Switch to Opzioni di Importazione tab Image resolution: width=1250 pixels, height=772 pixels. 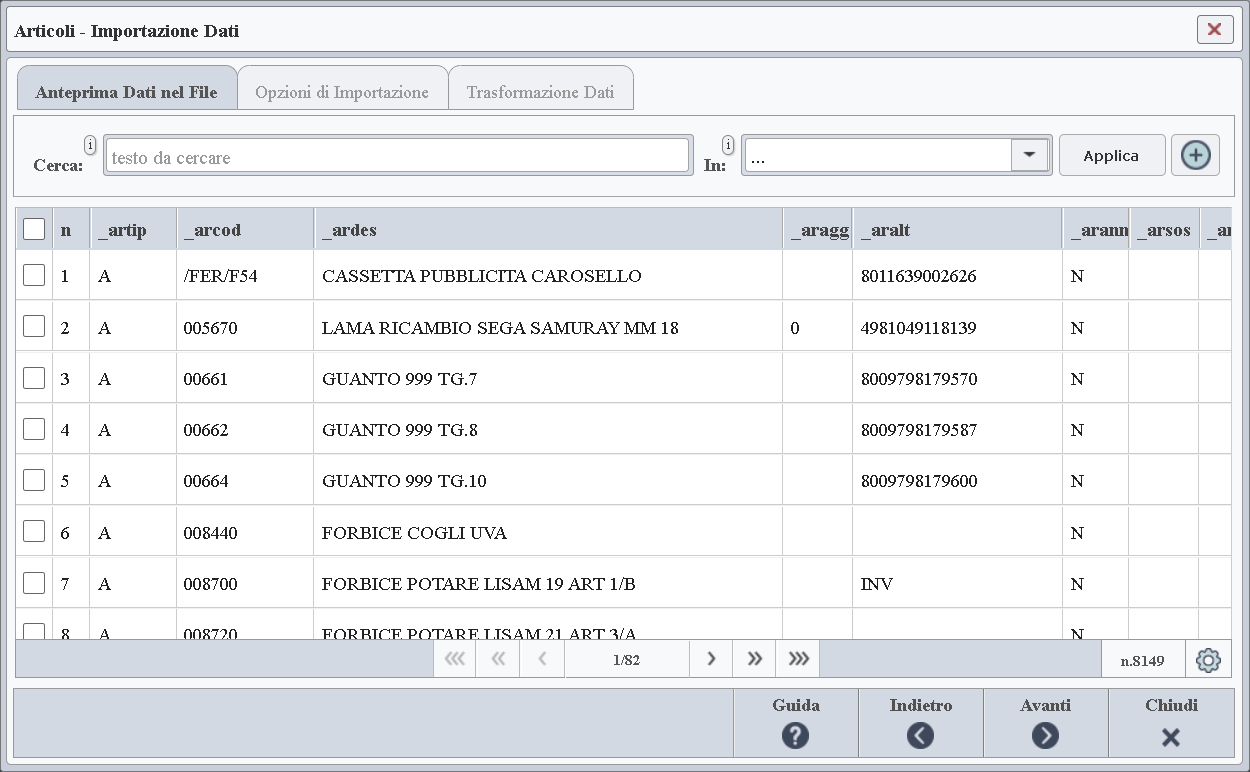[342, 92]
